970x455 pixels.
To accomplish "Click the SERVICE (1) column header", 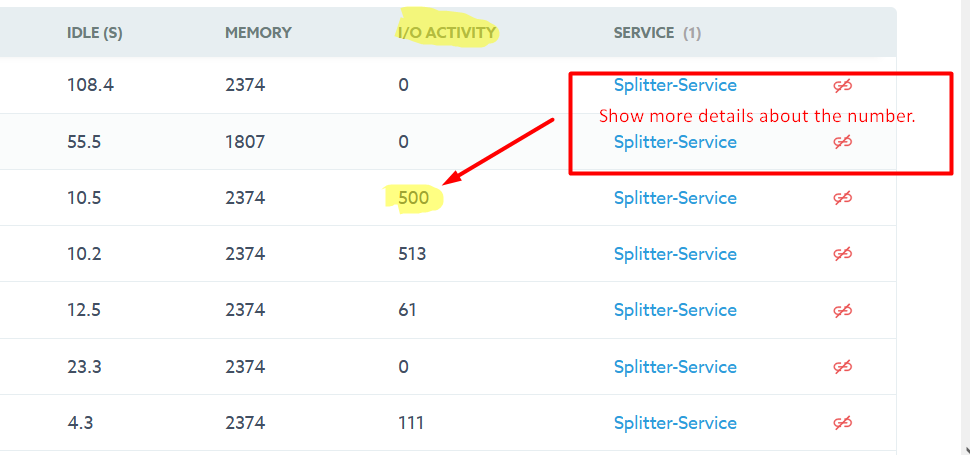I will pyautogui.click(x=657, y=33).
